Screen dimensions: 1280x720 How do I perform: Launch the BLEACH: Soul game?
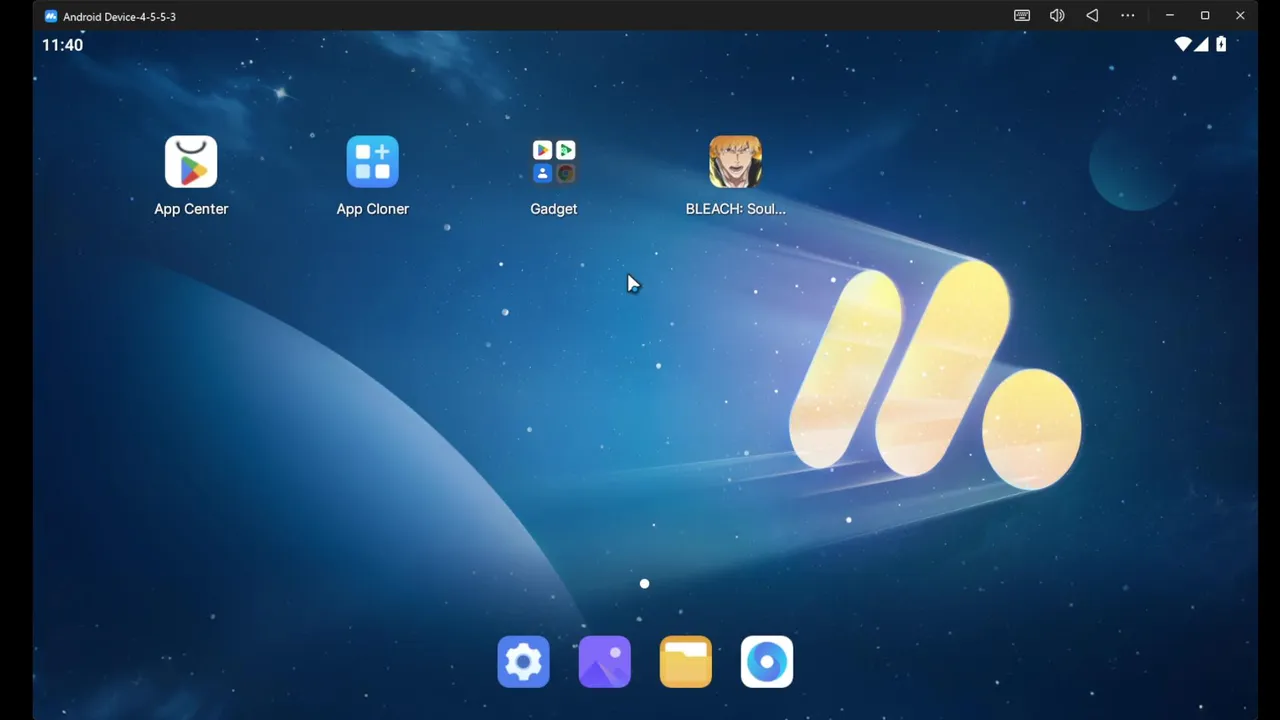click(735, 162)
